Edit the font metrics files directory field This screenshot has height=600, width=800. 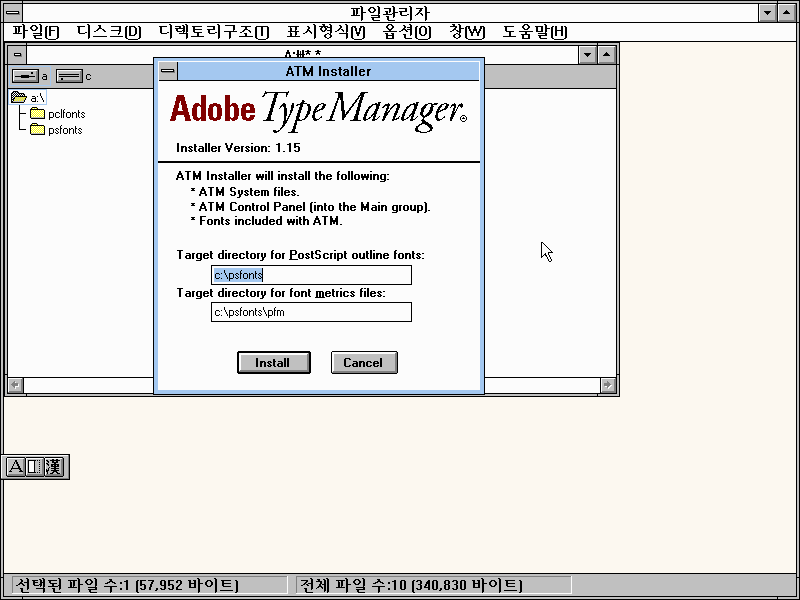311,312
